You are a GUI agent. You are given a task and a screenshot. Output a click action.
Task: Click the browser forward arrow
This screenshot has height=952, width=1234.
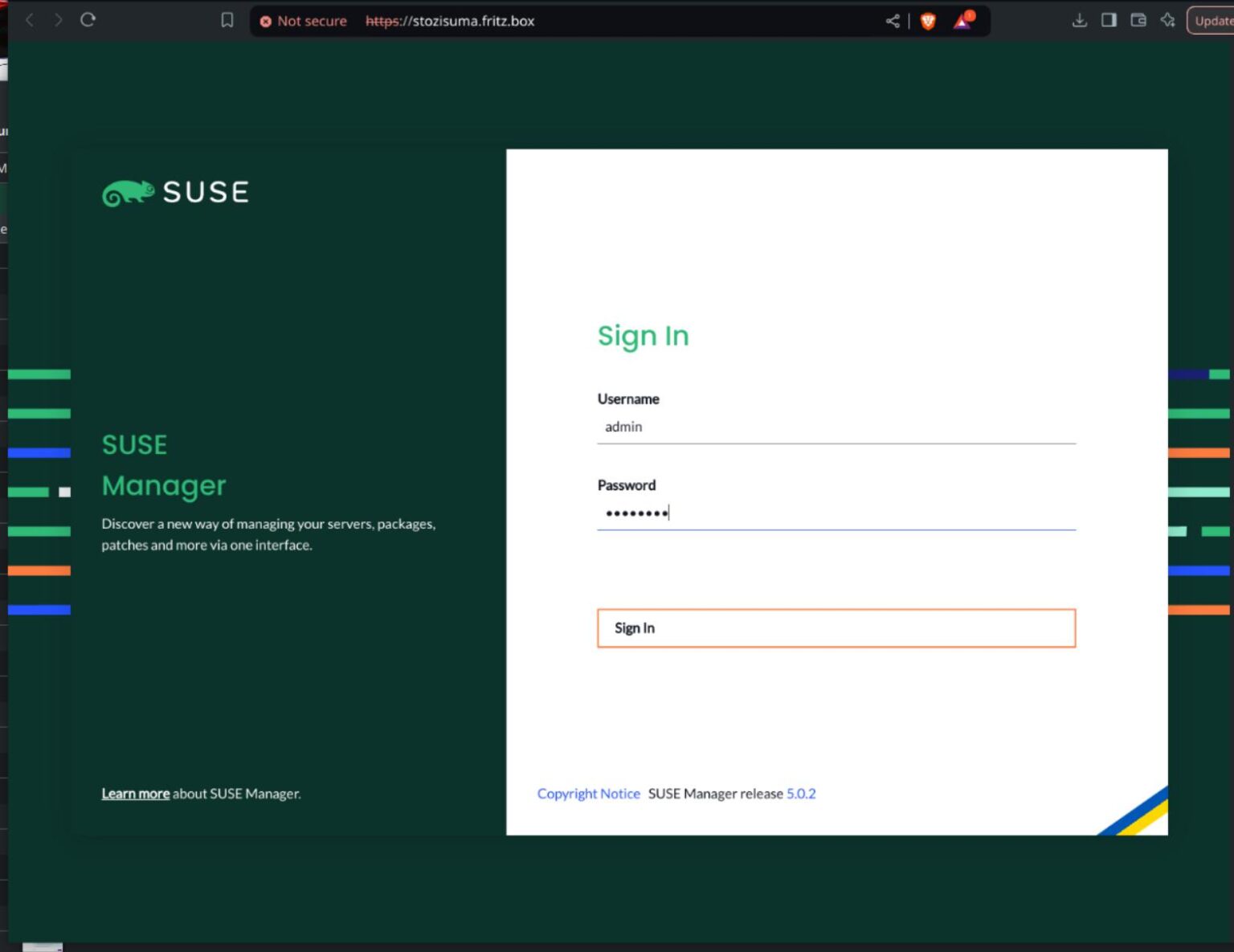tap(59, 20)
